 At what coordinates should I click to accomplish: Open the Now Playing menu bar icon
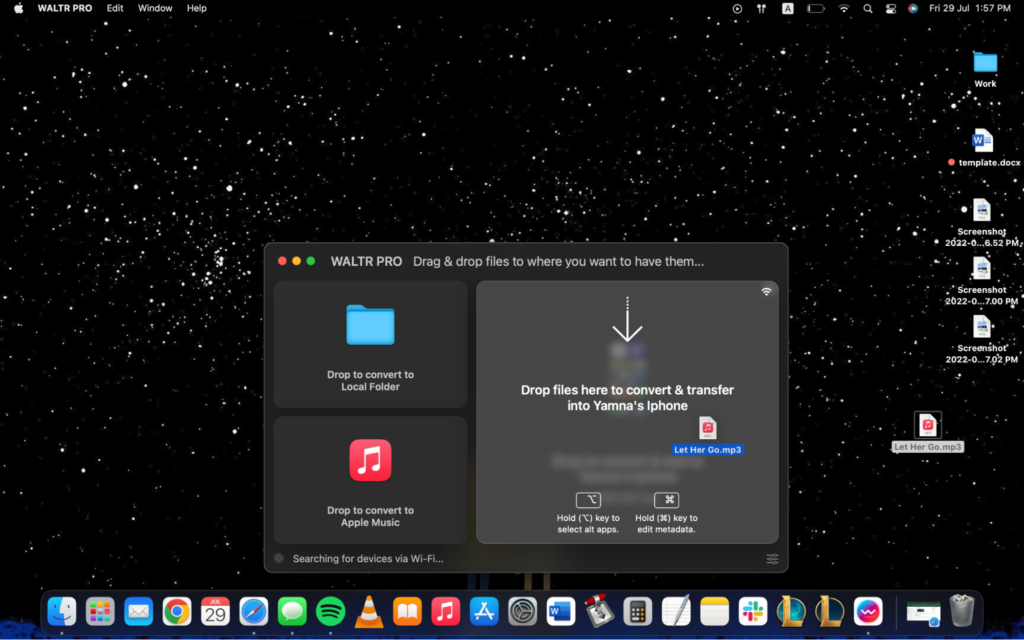tap(737, 8)
